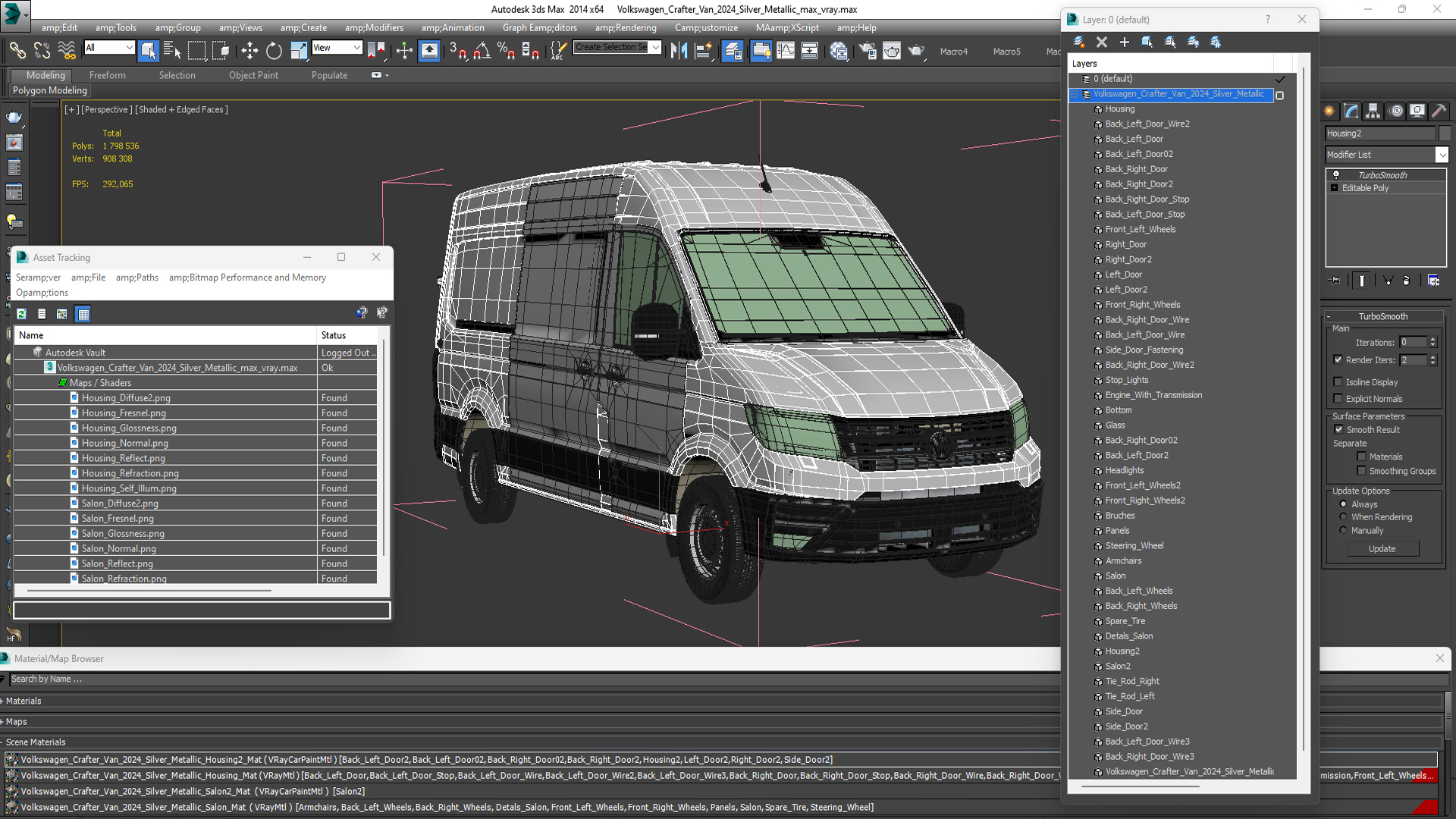Open the Motion command panel tab
1456x819 pixels.
coord(1395,111)
